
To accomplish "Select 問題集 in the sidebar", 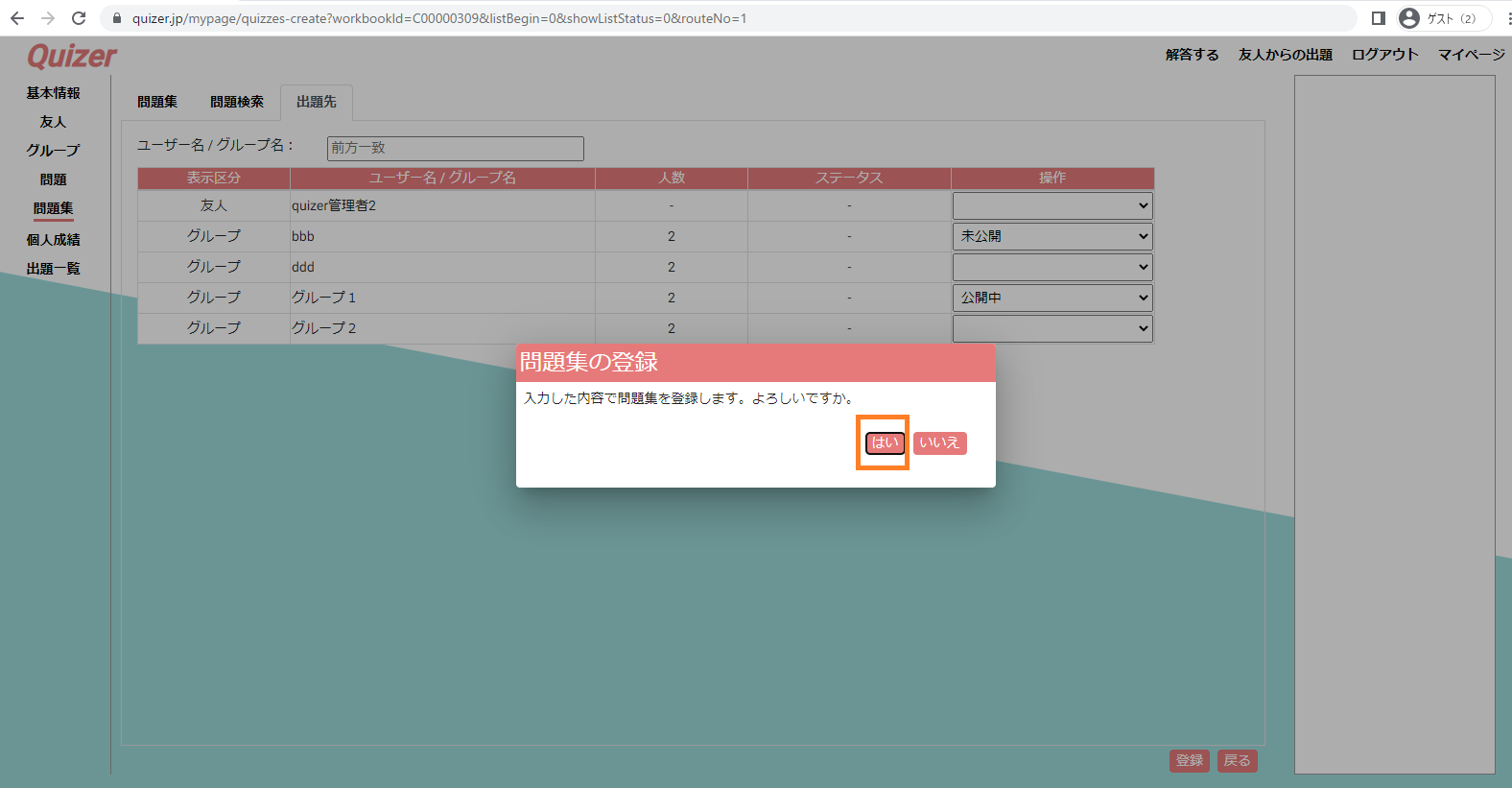I will coord(54,208).
